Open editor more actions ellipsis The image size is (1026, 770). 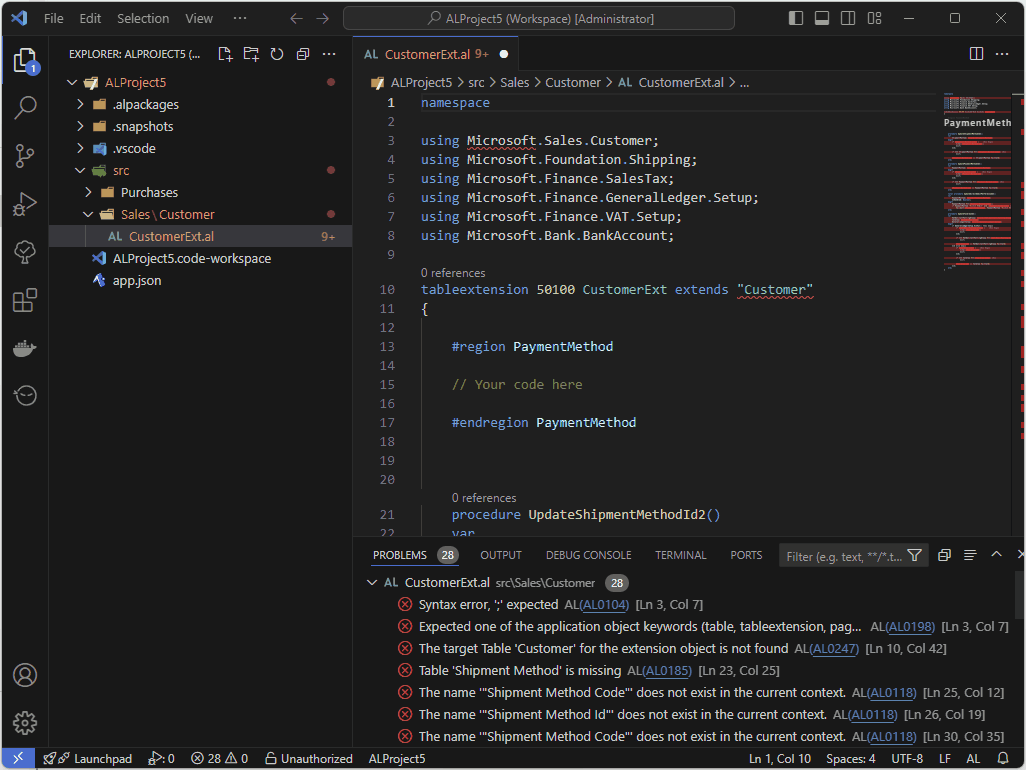point(1002,54)
